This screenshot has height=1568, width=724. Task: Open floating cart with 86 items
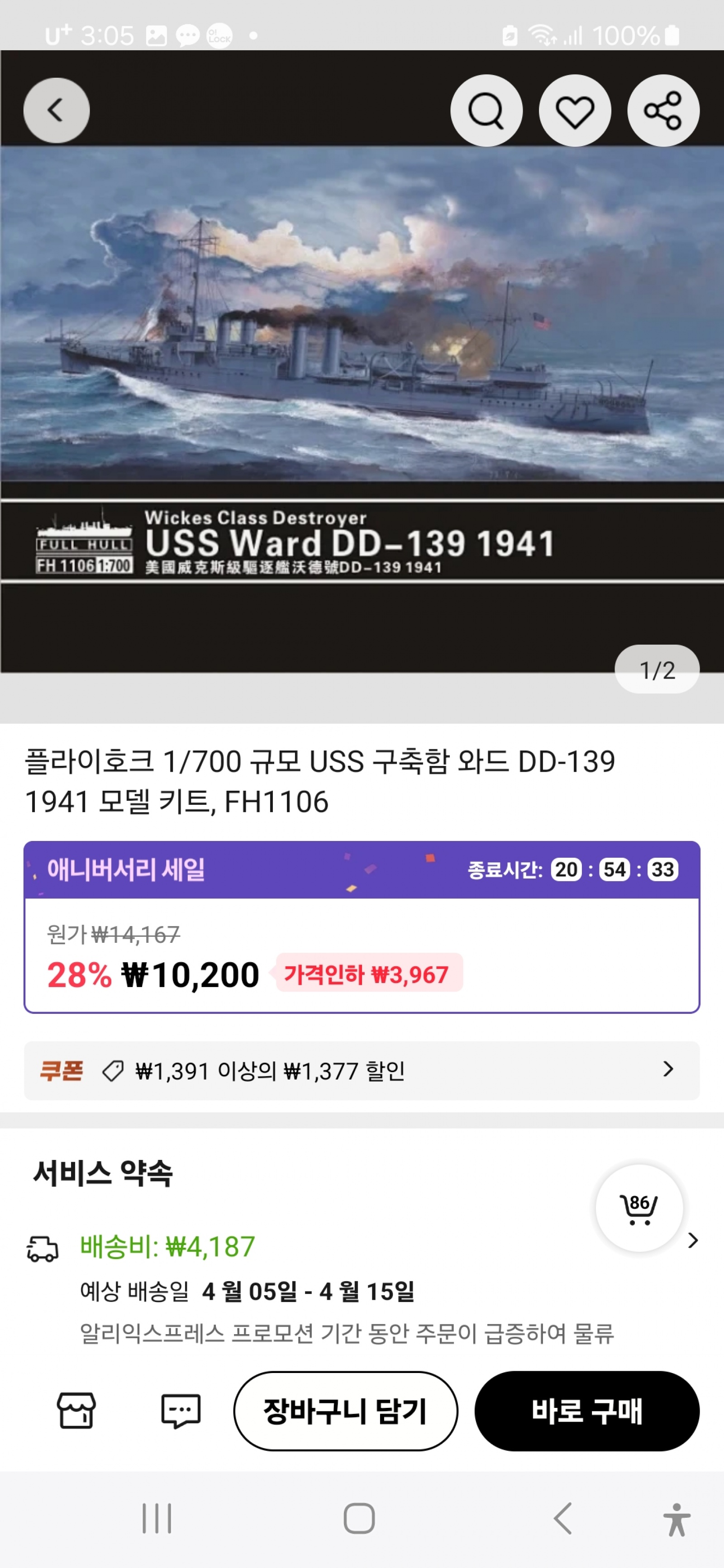tap(639, 1208)
